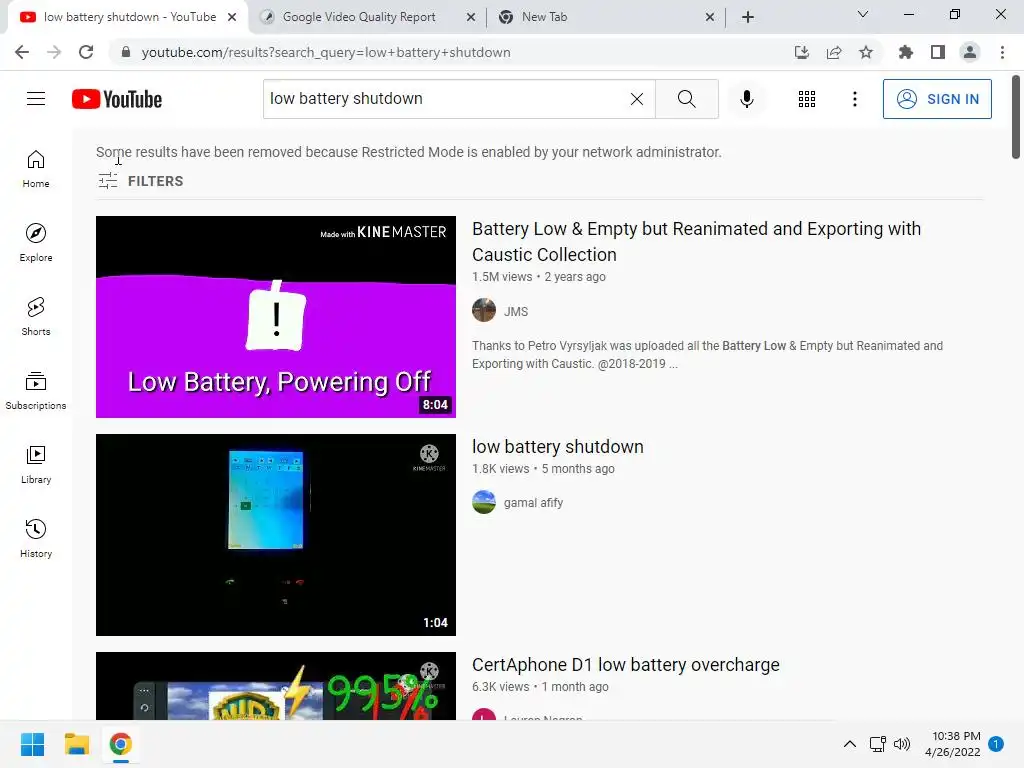Show hidden system tray icons
The image size is (1024, 768).
click(x=850, y=744)
